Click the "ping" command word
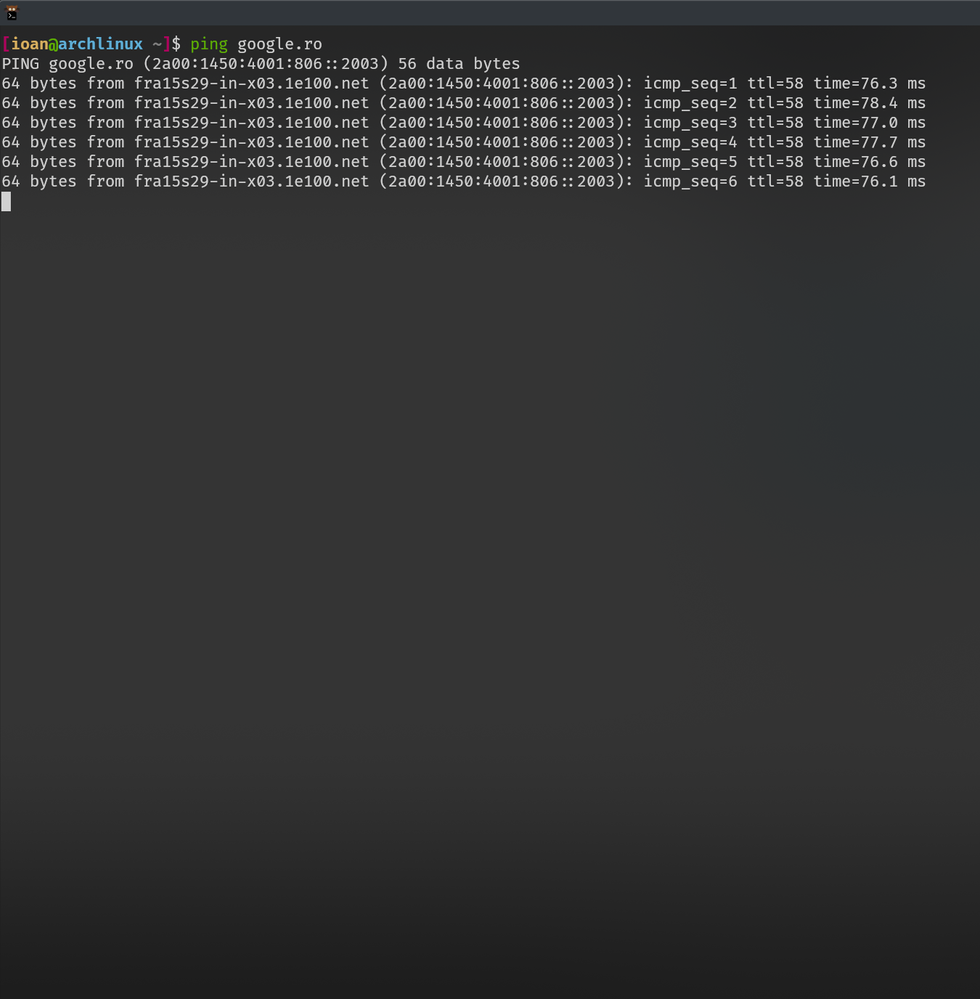This screenshot has width=980, height=999. click(209, 44)
